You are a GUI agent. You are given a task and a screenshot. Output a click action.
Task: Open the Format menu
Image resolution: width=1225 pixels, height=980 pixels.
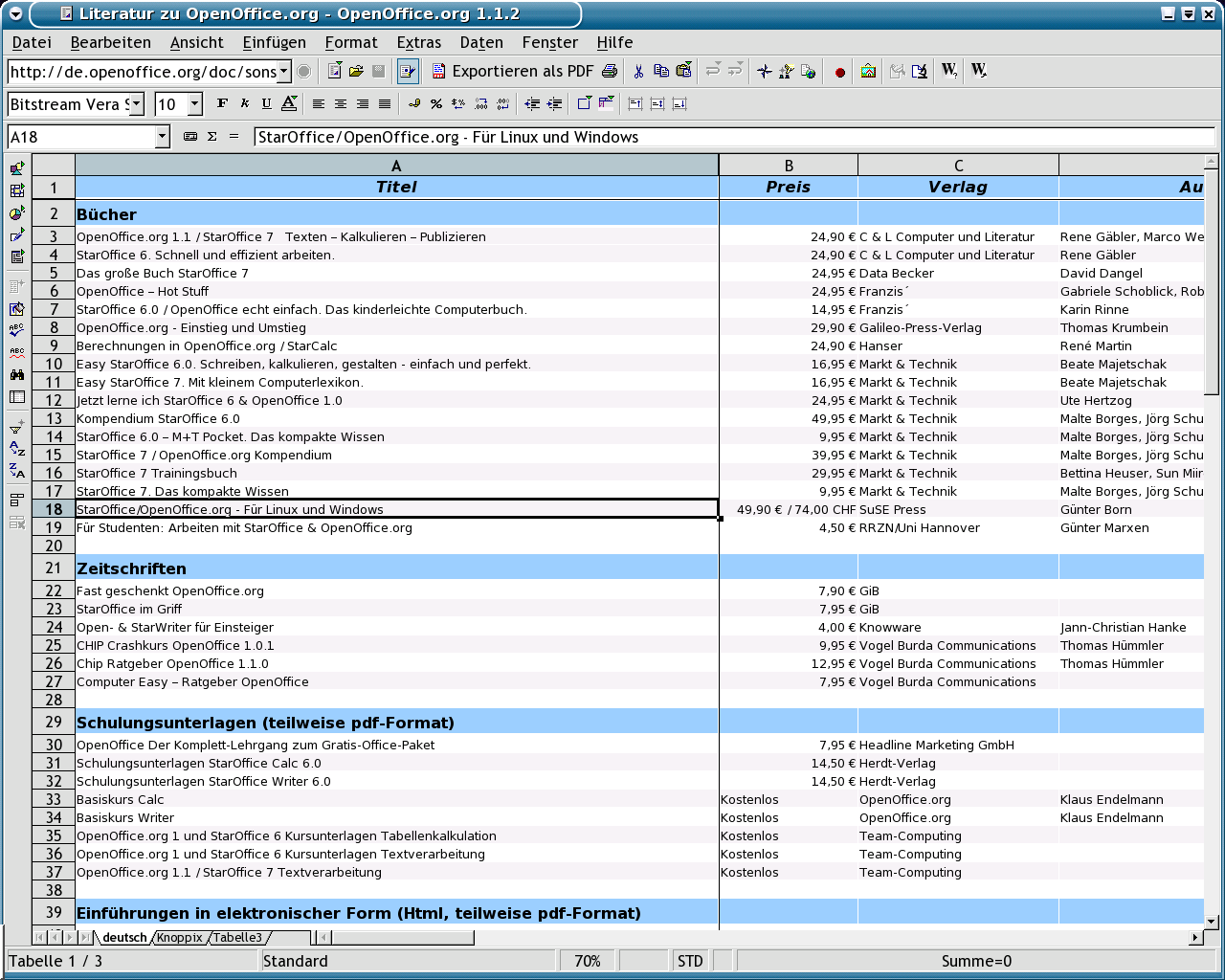click(350, 42)
